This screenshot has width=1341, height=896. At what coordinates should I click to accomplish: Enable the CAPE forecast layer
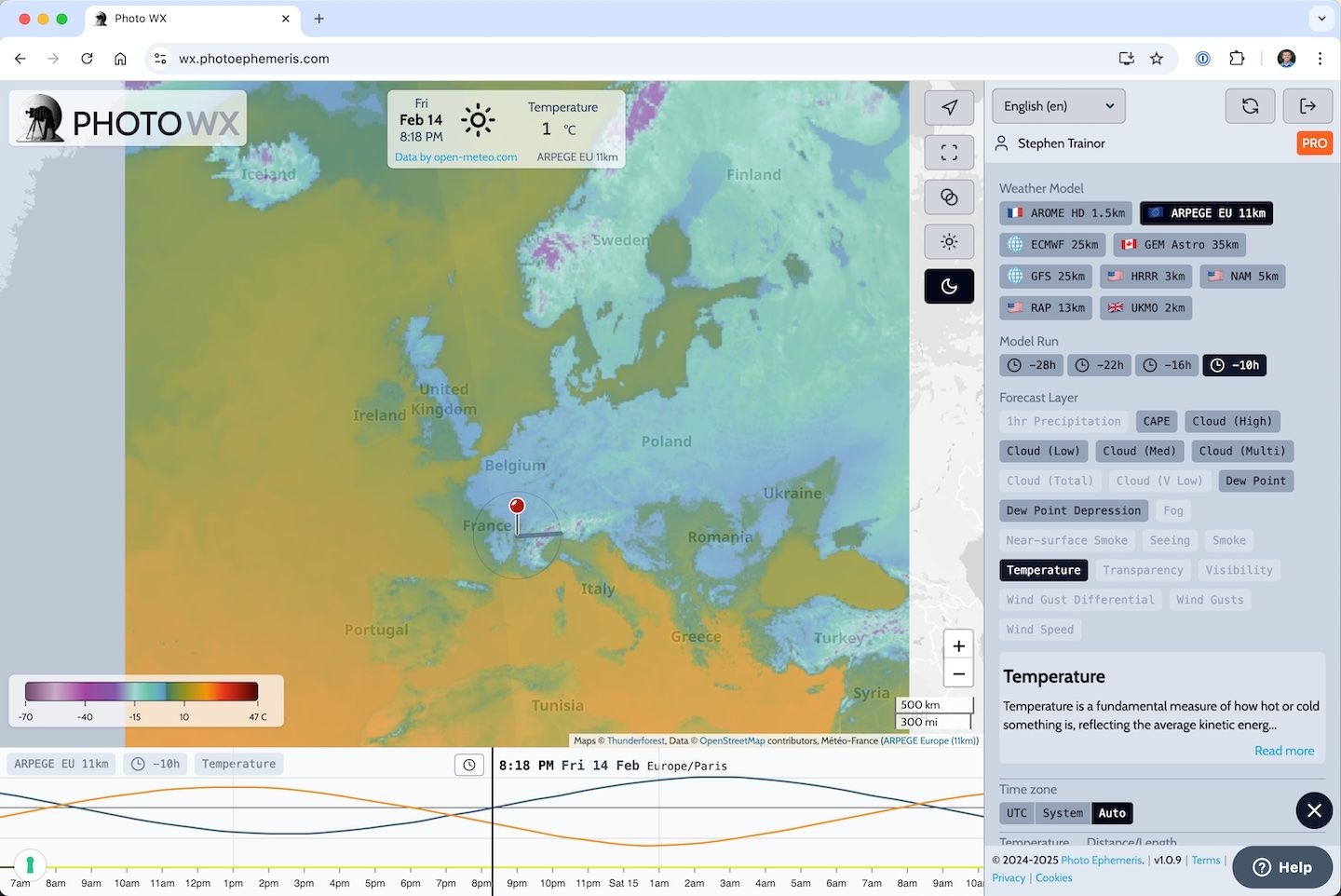click(x=1157, y=421)
